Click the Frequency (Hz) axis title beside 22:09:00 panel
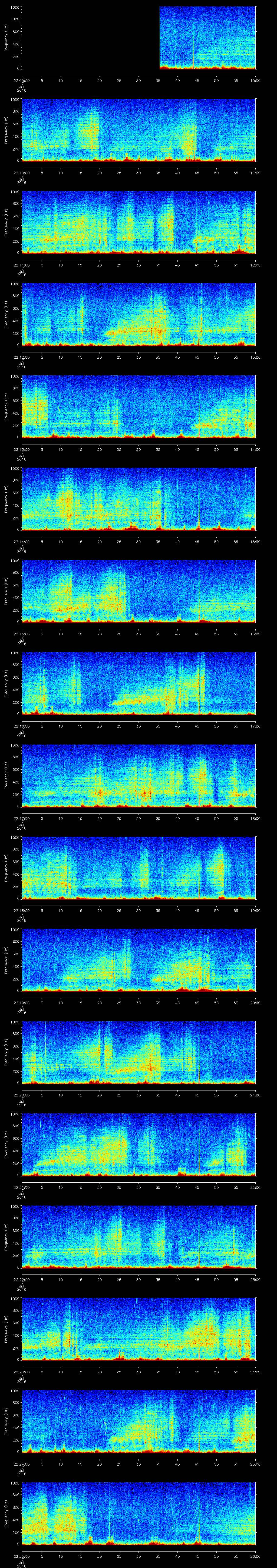Screen dimensions: 277x1568 (x=6, y=38)
